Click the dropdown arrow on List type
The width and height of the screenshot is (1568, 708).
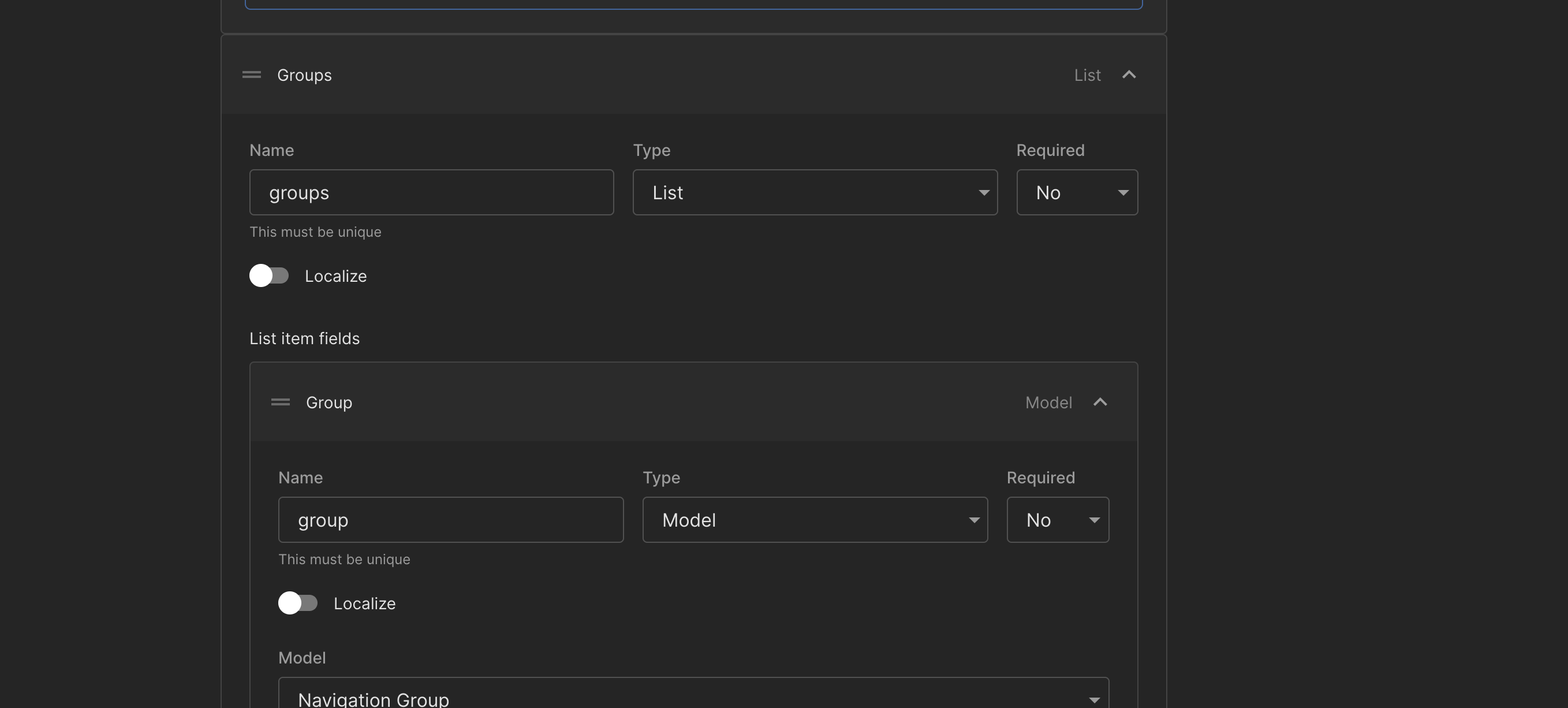coord(983,193)
